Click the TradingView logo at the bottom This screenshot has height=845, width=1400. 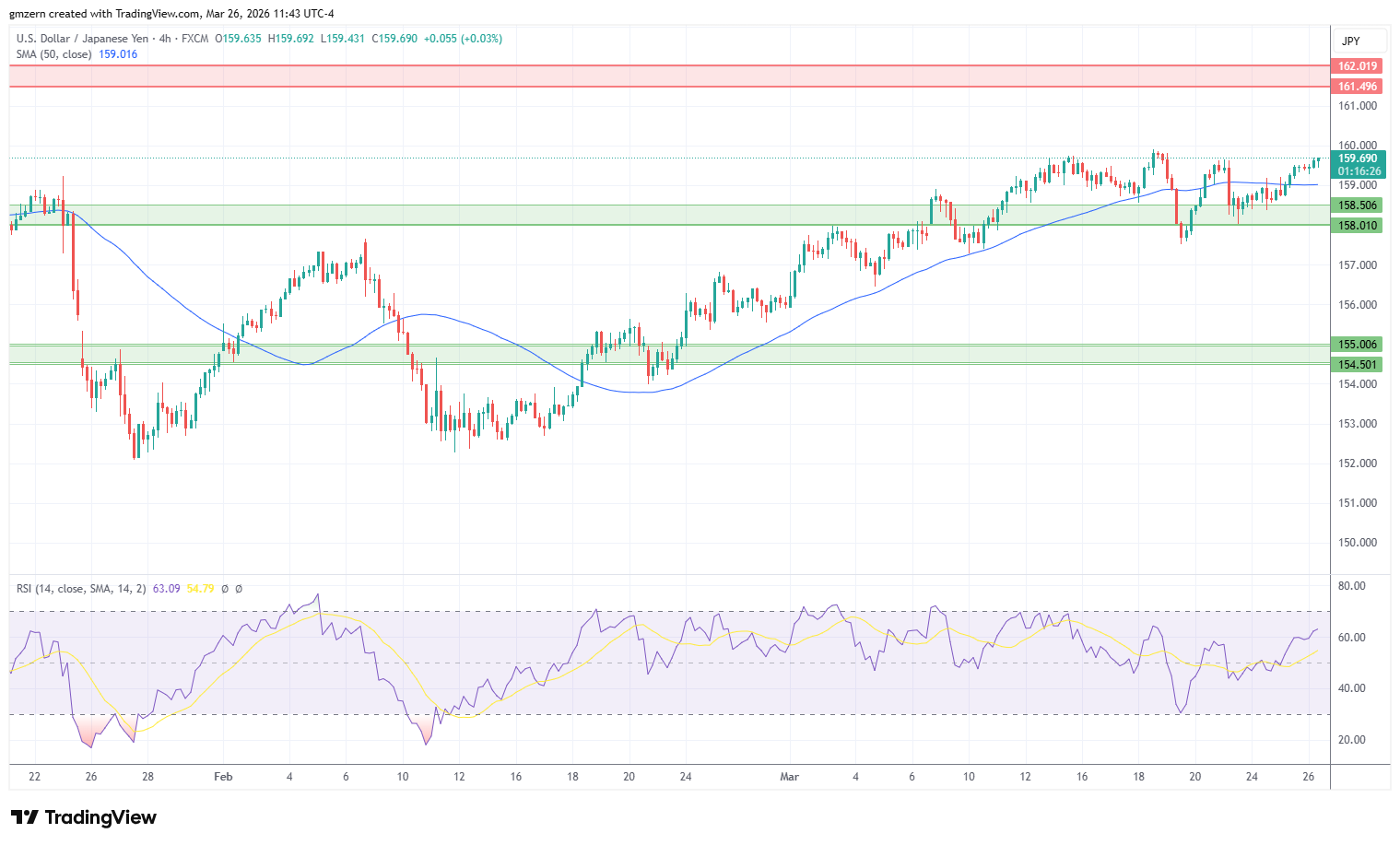[84, 817]
